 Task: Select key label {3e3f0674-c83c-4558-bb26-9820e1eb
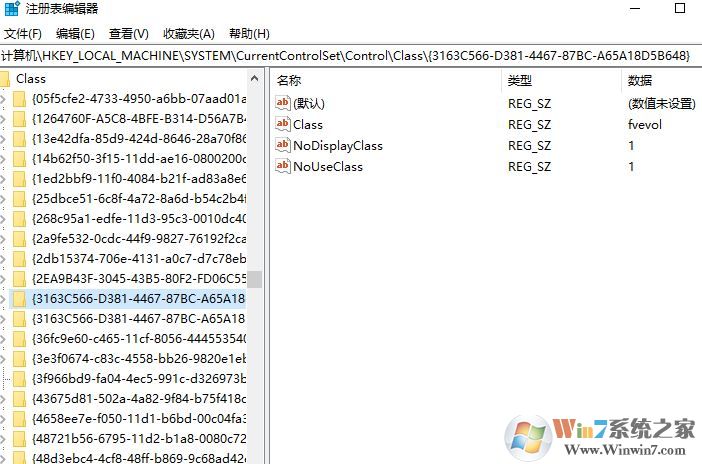(139, 359)
